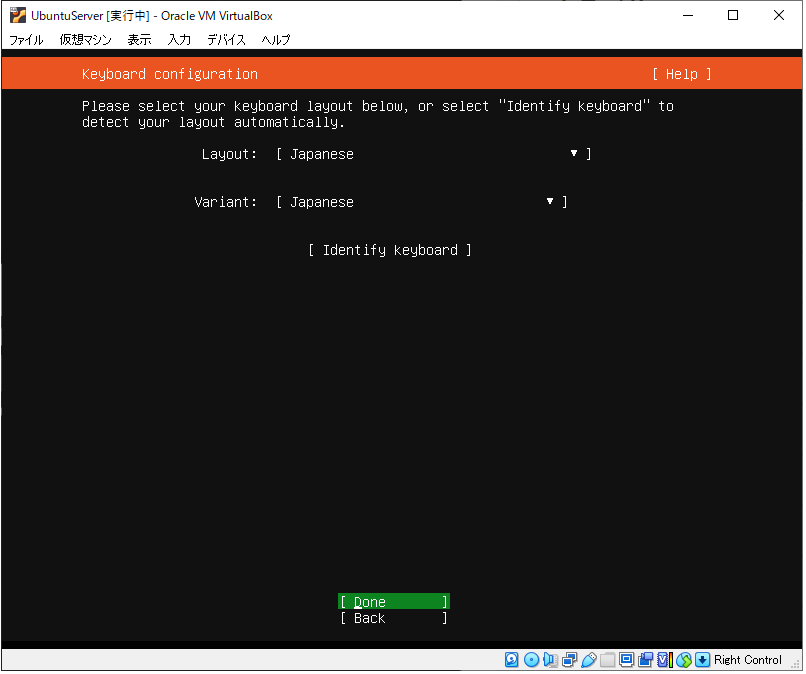Open the Layout dropdown showing Japanese

click(433, 154)
